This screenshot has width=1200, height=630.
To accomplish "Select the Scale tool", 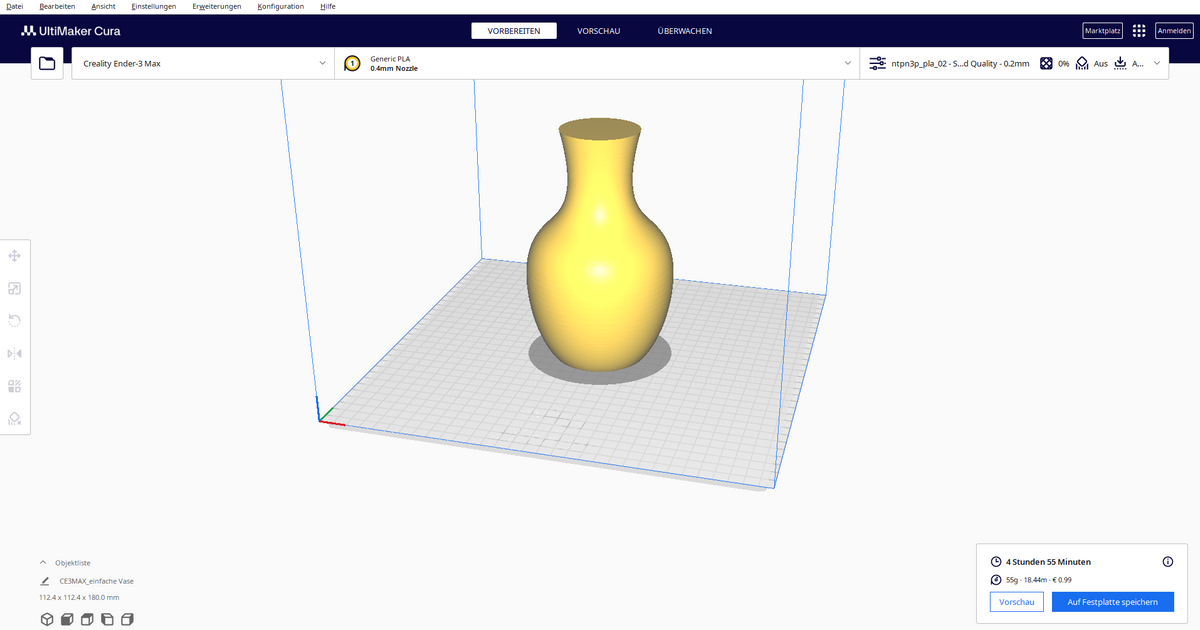I will (14, 289).
